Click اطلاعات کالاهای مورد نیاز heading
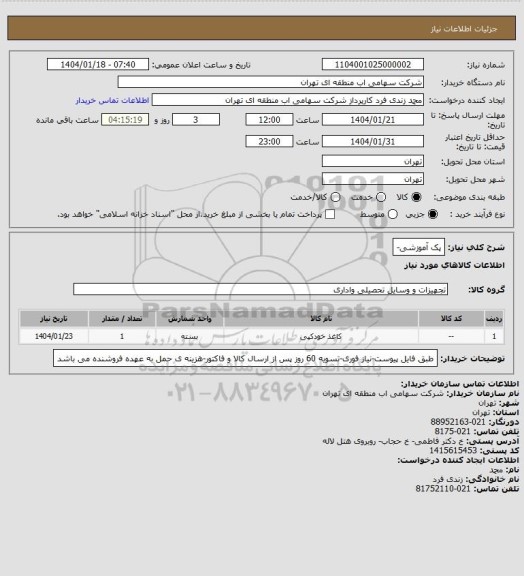This screenshot has height=576, width=524. (x=455, y=265)
